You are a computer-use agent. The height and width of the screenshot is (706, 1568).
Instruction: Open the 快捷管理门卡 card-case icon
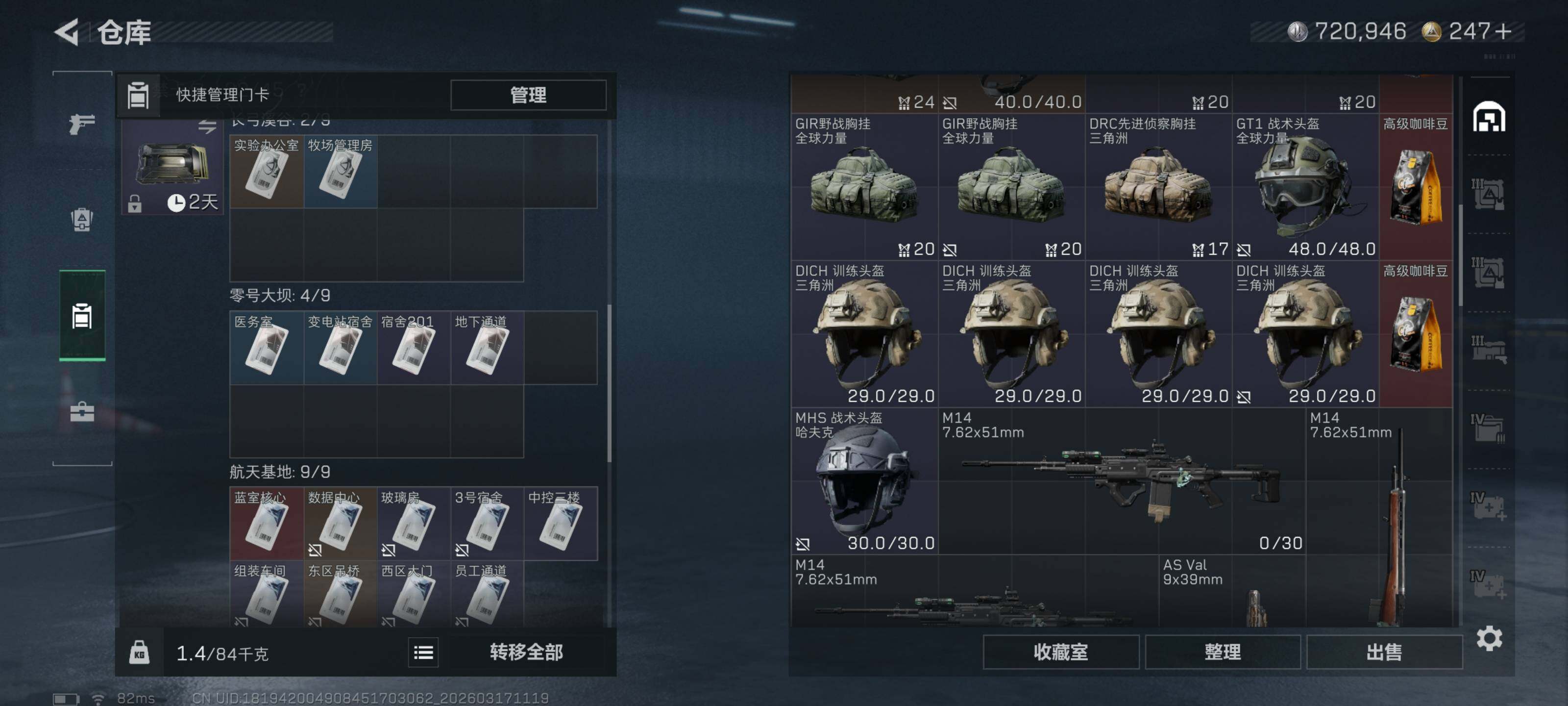pyautogui.click(x=138, y=95)
